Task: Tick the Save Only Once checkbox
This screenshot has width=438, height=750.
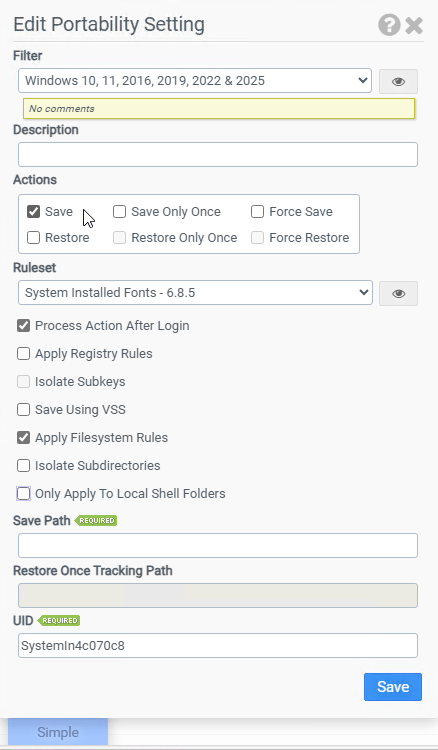Action: (120, 211)
